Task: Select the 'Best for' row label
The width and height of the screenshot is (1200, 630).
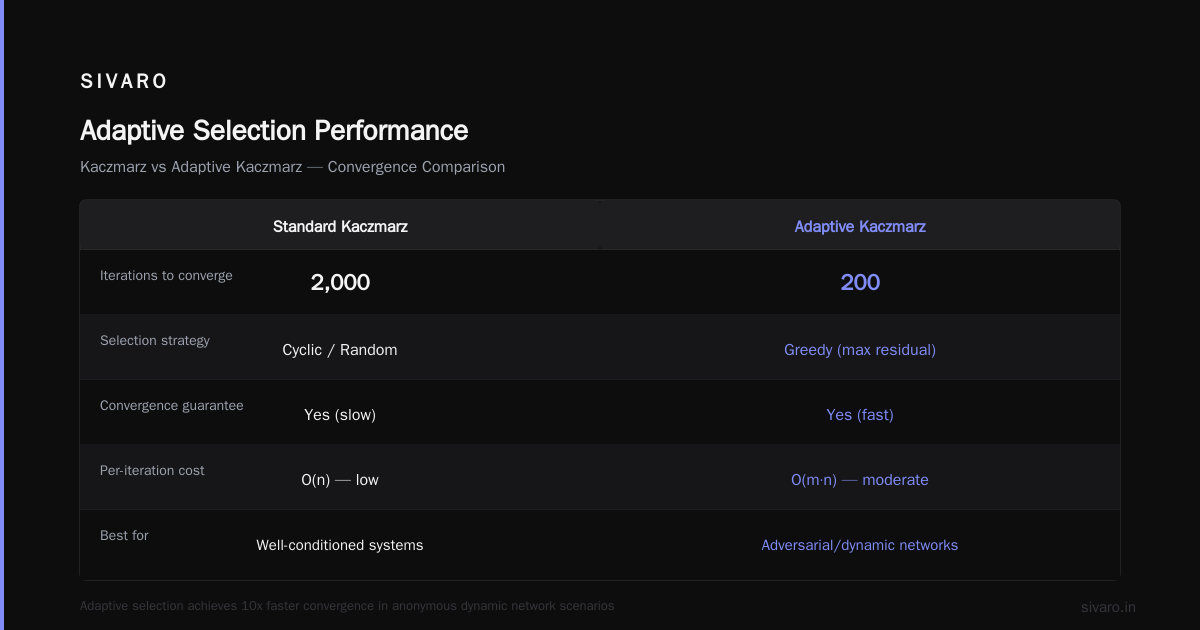Action: pos(124,535)
